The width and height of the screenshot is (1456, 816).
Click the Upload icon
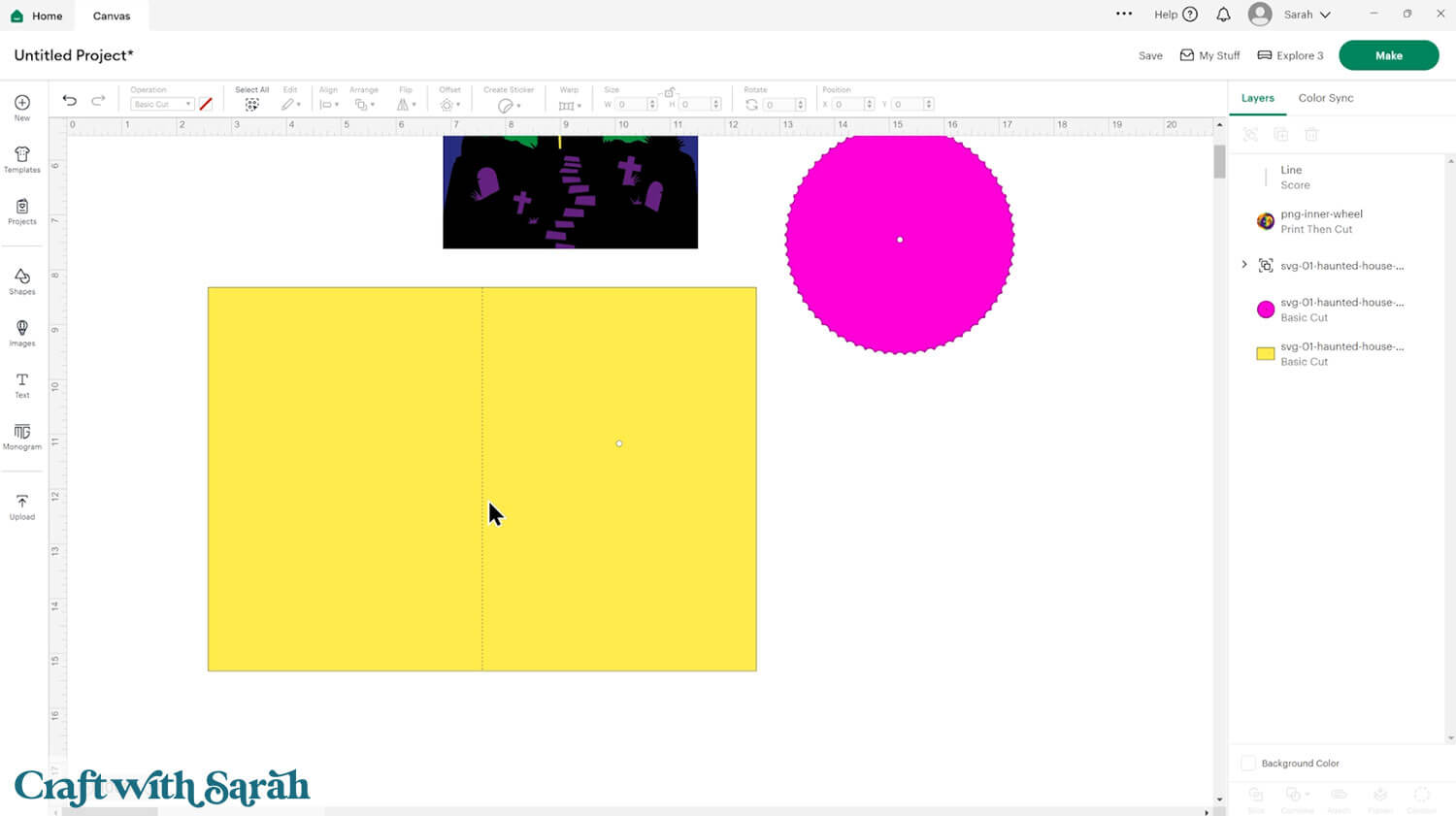click(x=22, y=502)
